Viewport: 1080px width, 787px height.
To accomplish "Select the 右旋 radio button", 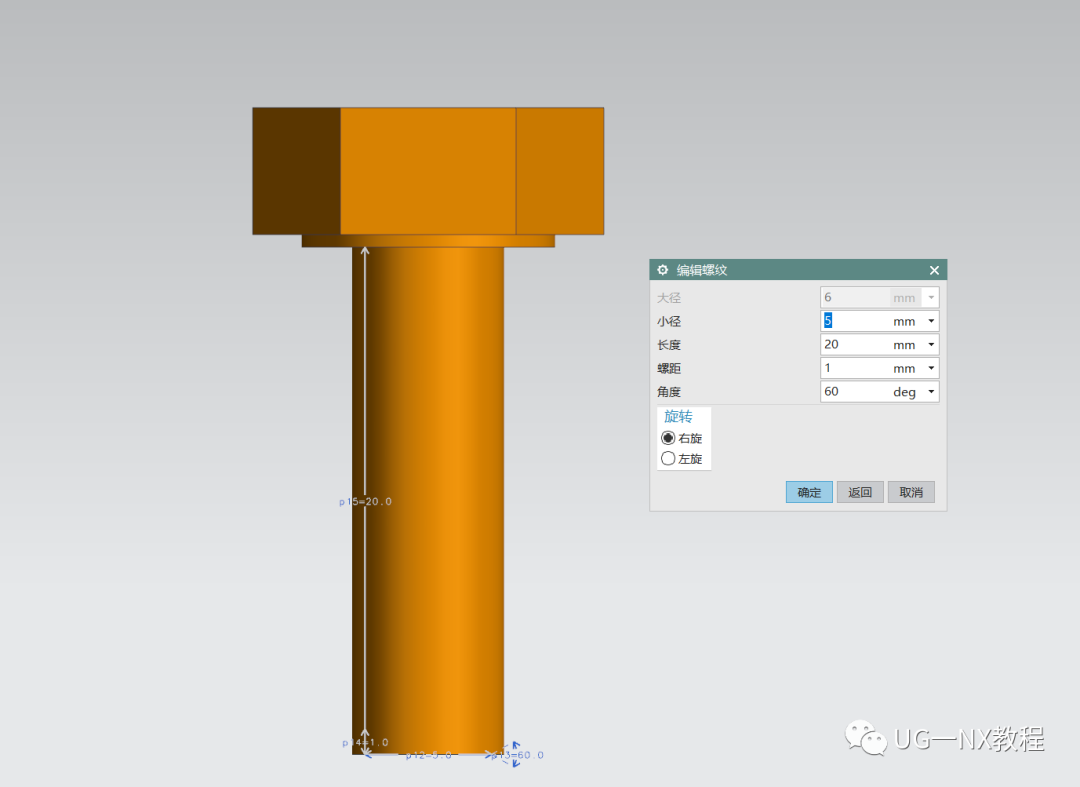I will [x=667, y=438].
